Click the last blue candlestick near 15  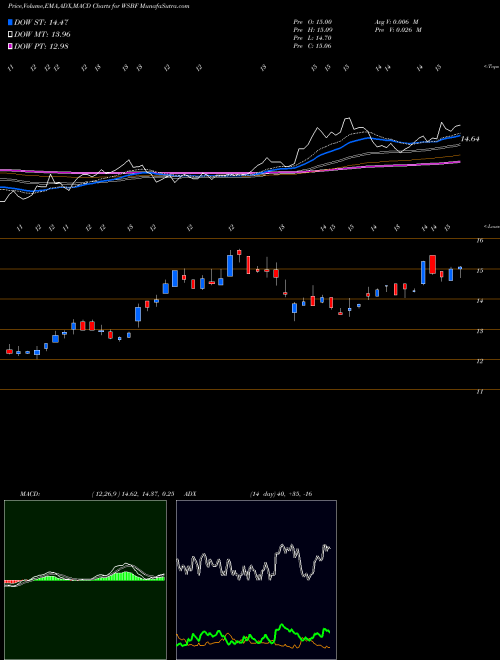tap(460, 268)
